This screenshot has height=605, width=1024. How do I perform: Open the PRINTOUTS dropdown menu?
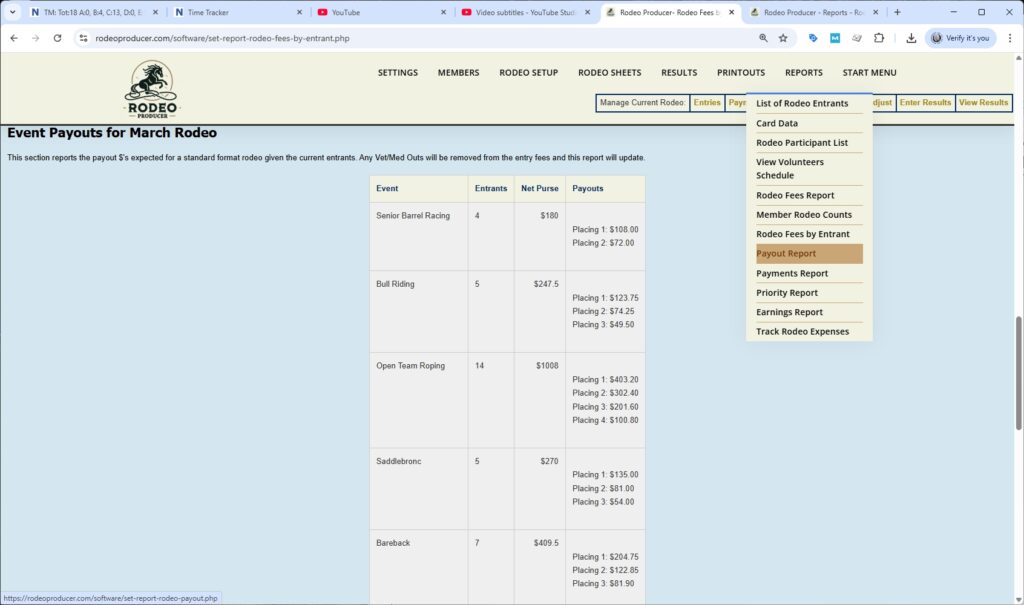tap(740, 72)
